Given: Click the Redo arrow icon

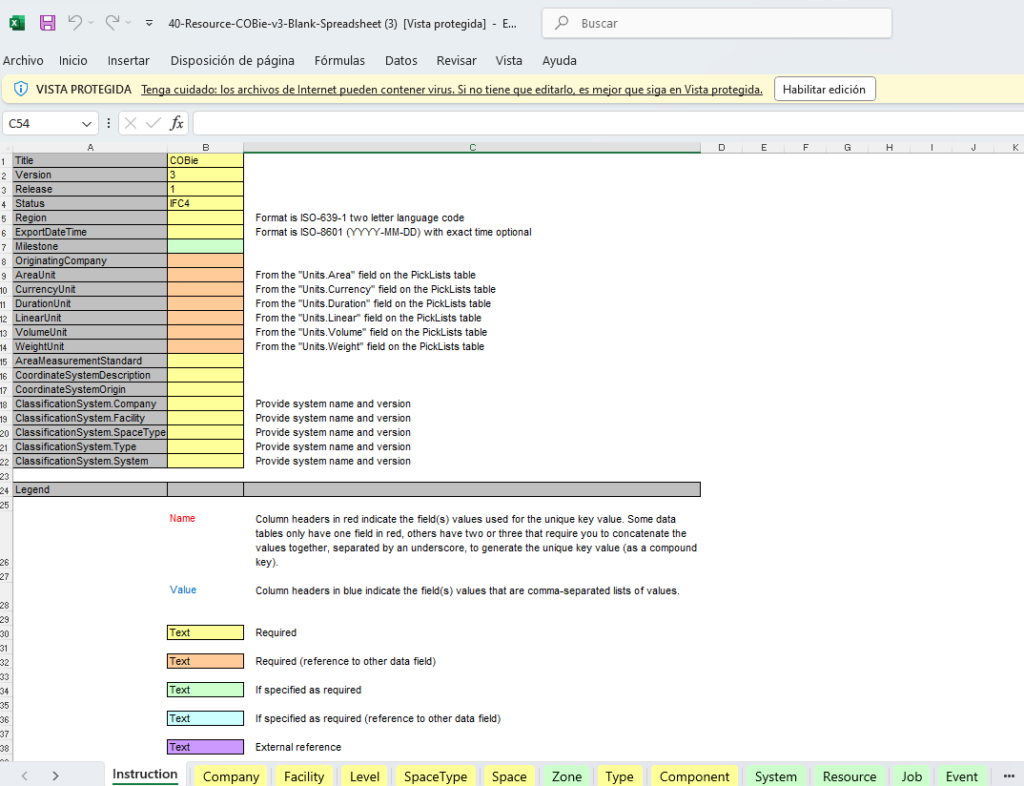Looking at the screenshot, I should [x=112, y=22].
